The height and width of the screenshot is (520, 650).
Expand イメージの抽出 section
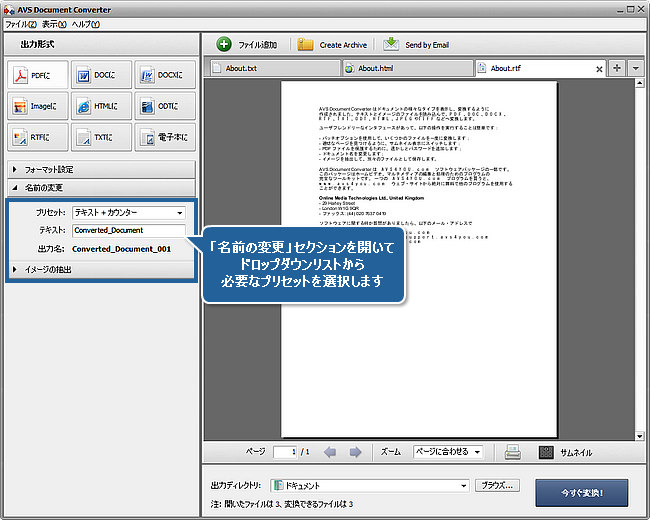[x=102, y=270]
